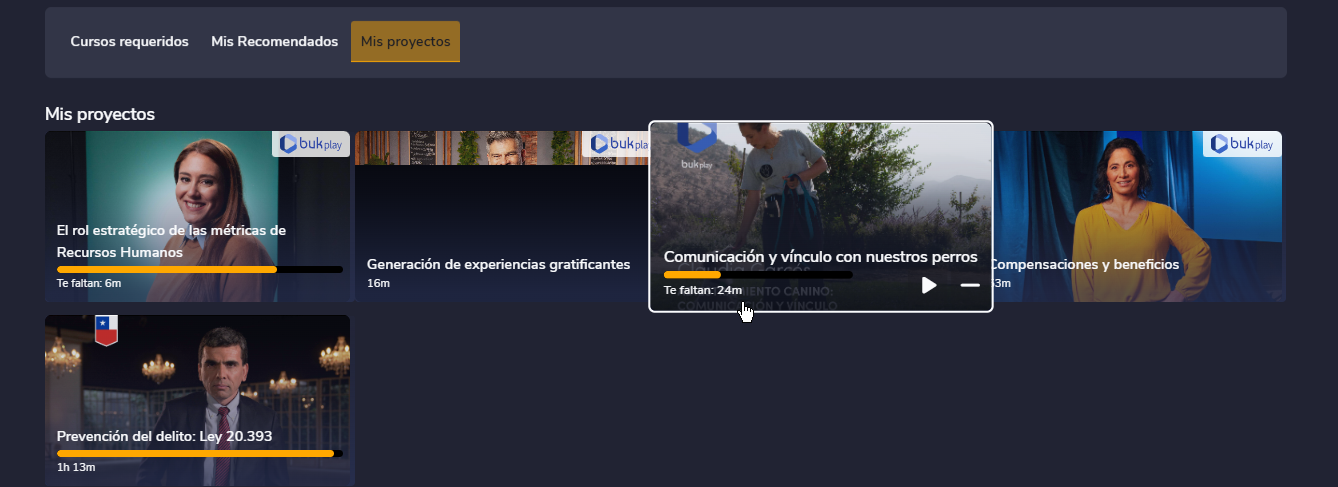The width and height of the screenshot is (1338, 487).
Task: Open the Mis Recomendados tab
Action: click(274, 42)
